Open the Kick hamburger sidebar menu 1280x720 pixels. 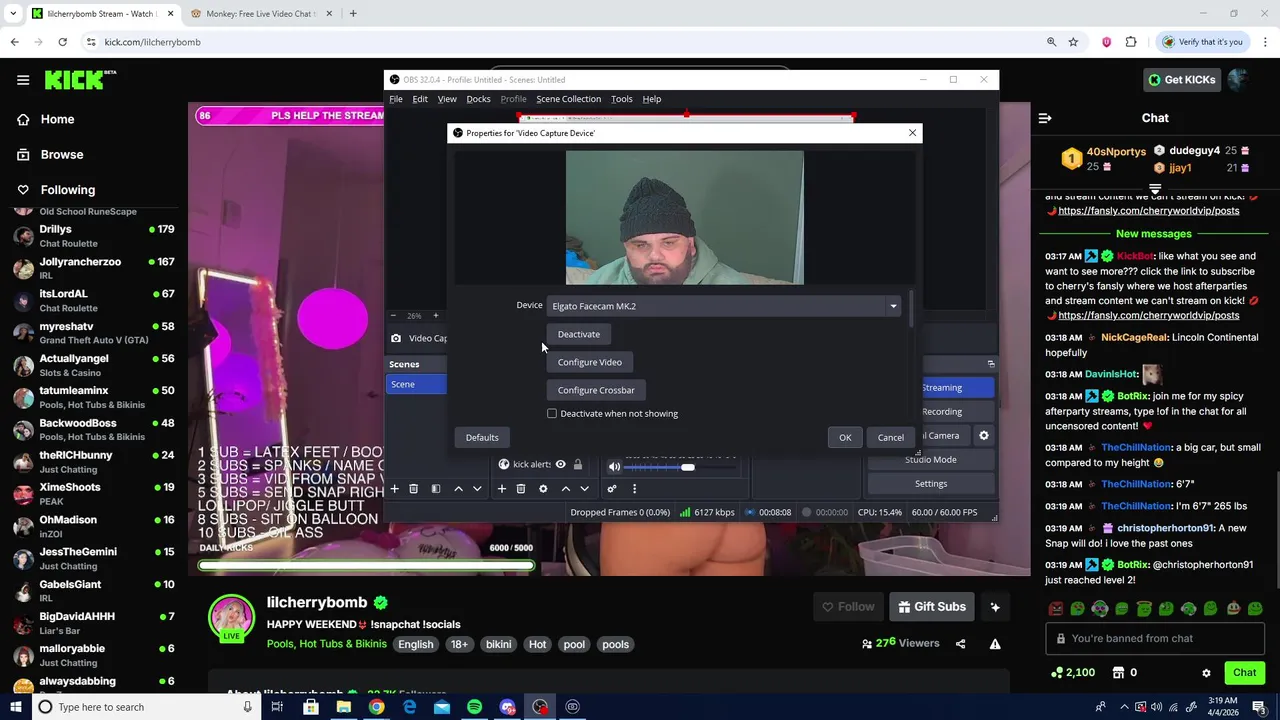(x=23, y=80)
